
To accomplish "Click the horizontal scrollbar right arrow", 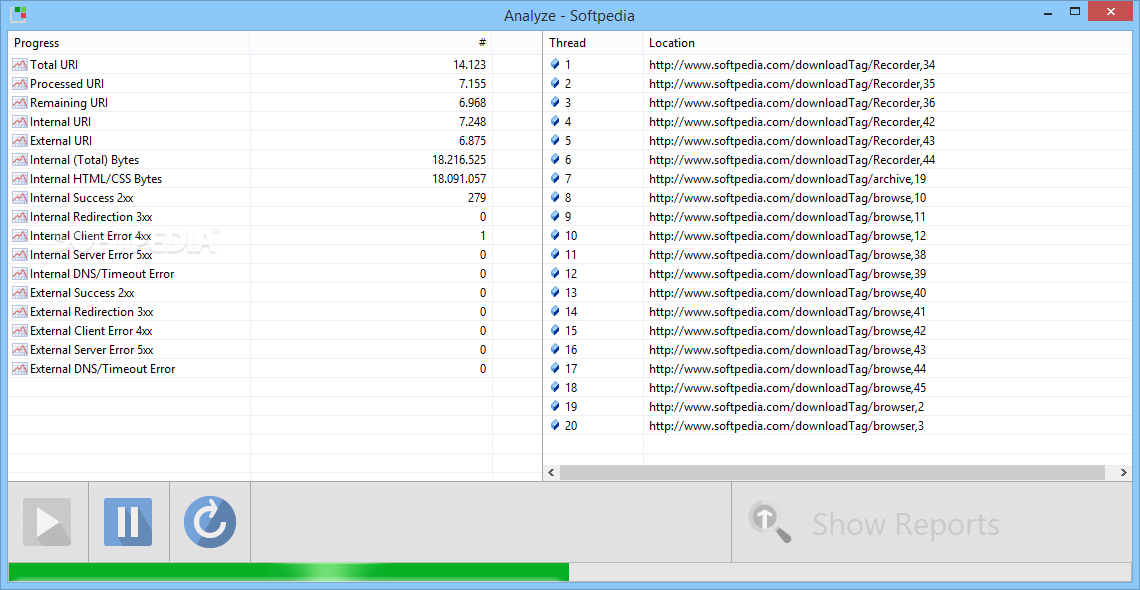I will (x=1123, y=473).
